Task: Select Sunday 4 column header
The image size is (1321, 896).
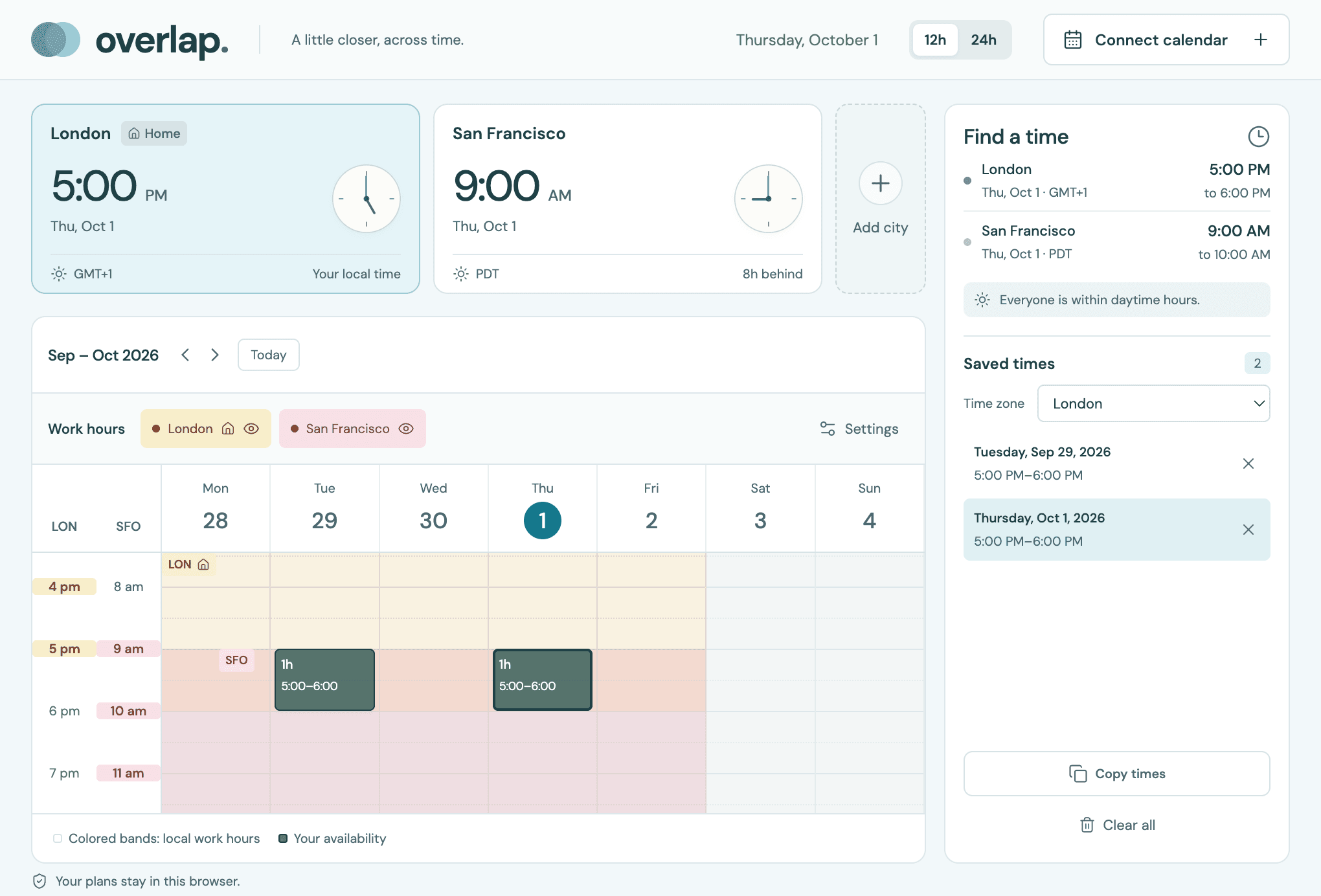Action: click(x=869, y=508)
